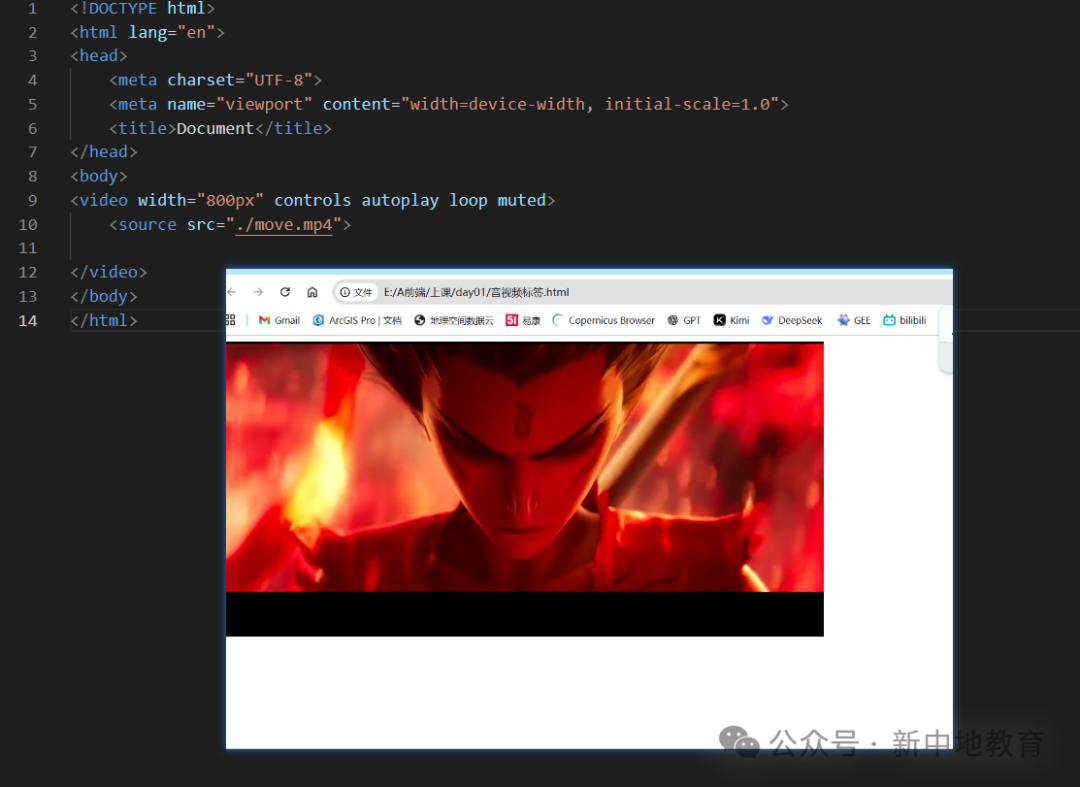This screenshot has width=1080, height=787.
Task: Open the 易康 bookmark
Action: pyautogui.click(x=523, y=320)
